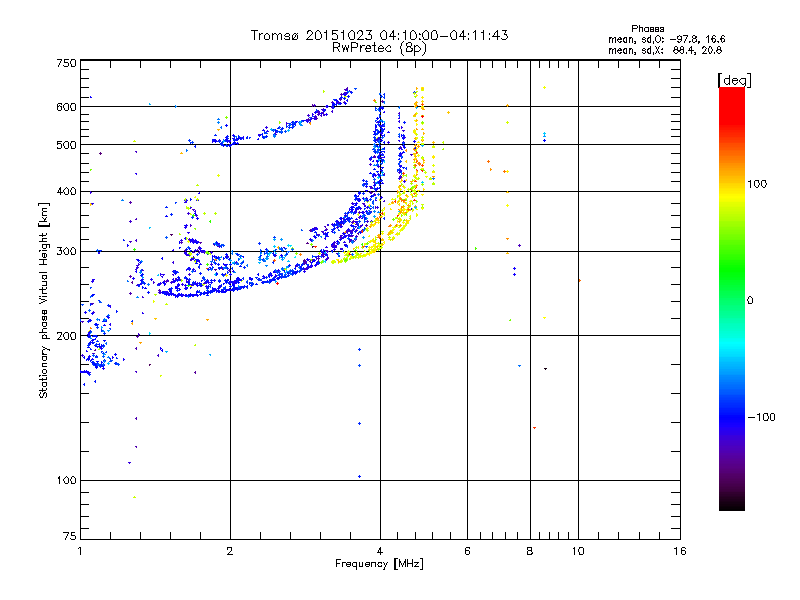This screenshot has height=600, width=800.
Task: Click x-axis tick label '8'
Action: coord(530,551)
